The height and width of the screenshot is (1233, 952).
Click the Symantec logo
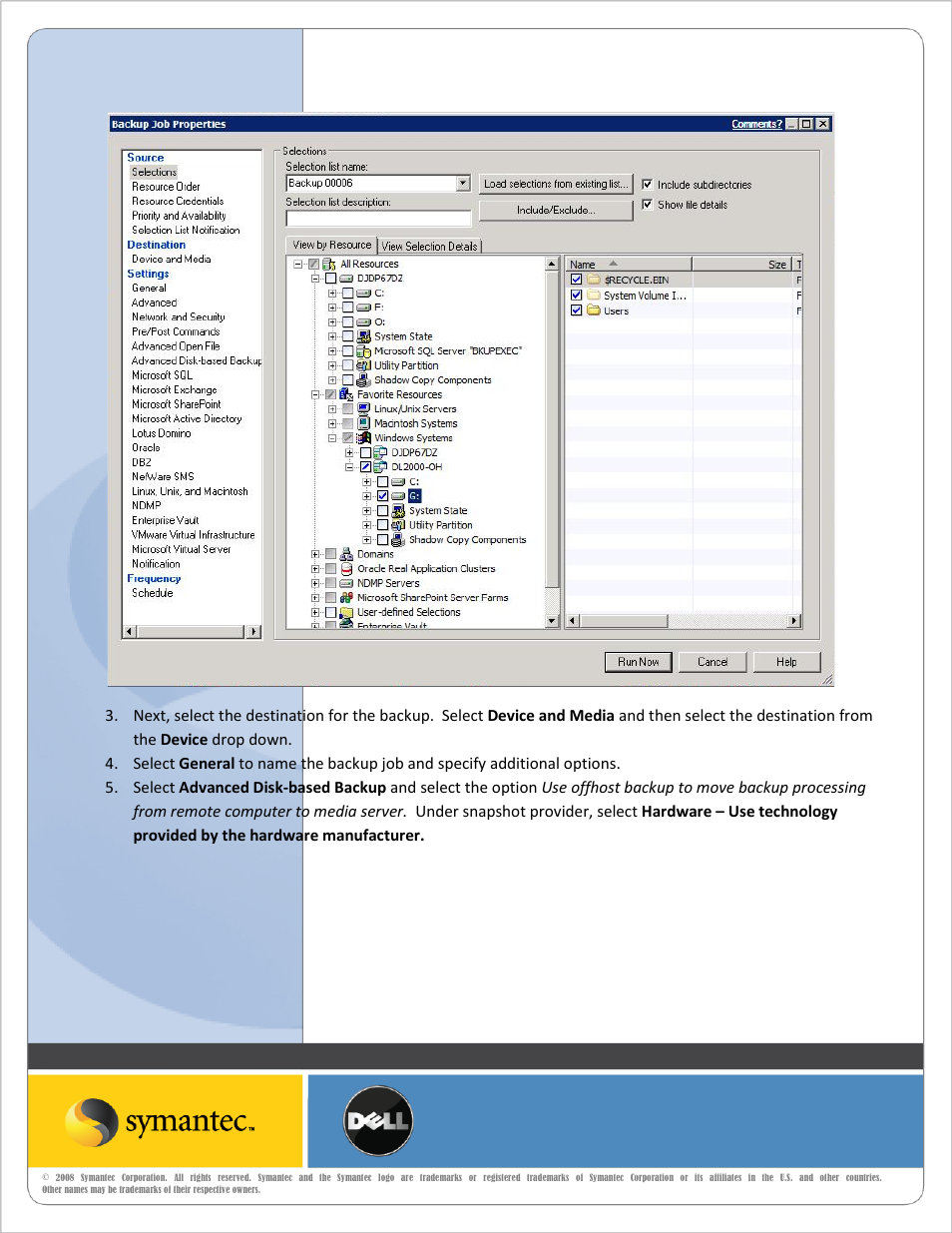click(160, 1122)
